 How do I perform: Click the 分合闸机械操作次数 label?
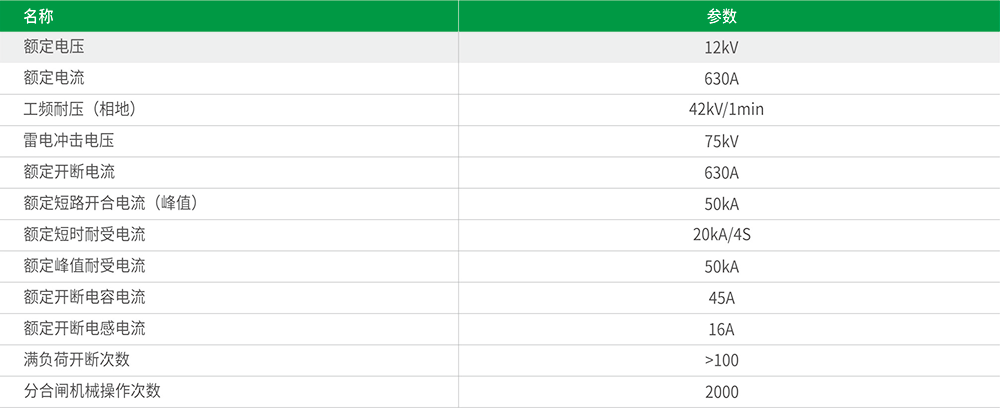coord(92,391)
